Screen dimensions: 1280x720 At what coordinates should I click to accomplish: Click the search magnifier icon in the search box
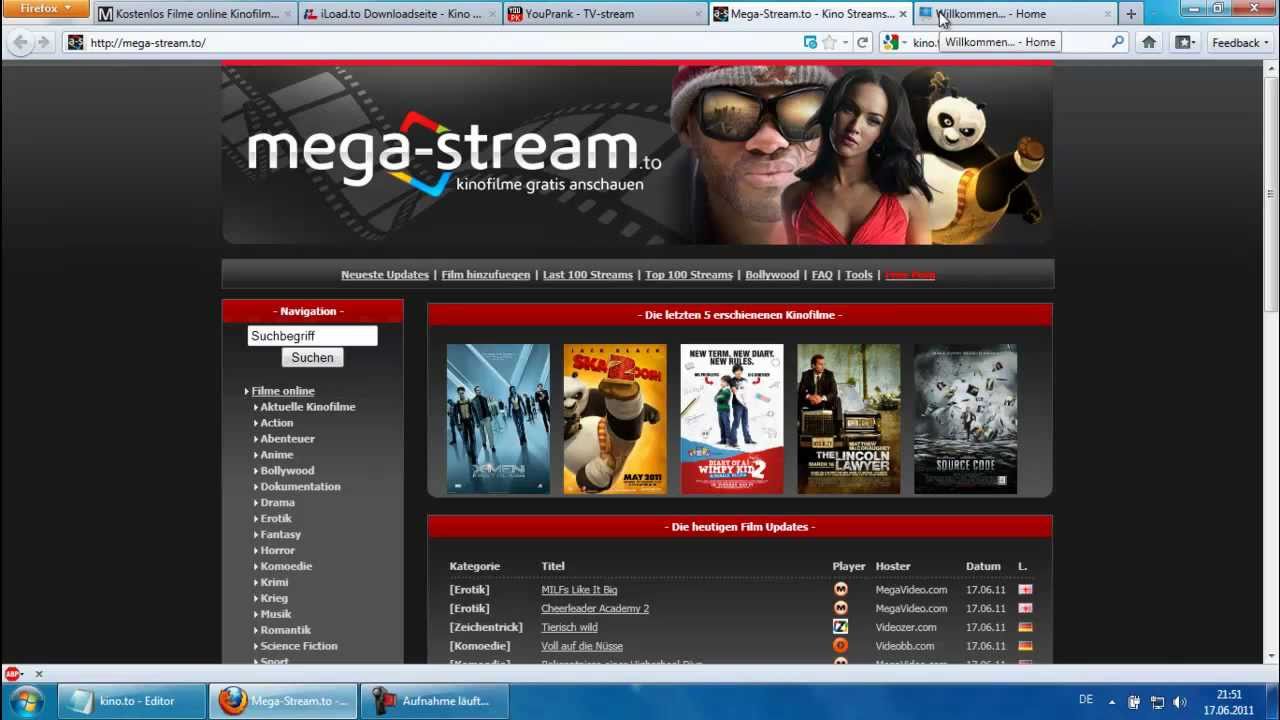point(1118,42)
